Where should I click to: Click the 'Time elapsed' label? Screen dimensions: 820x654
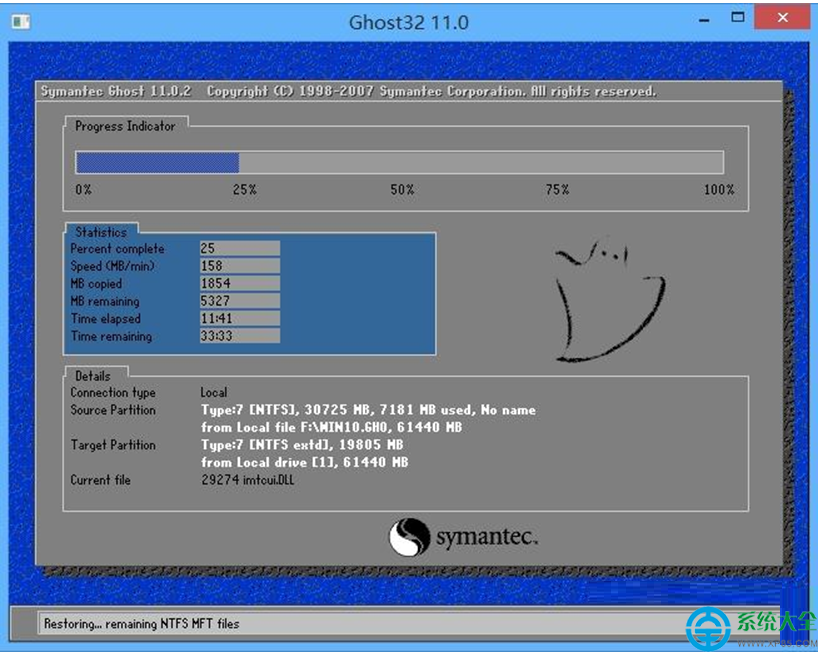click(106, 319)
